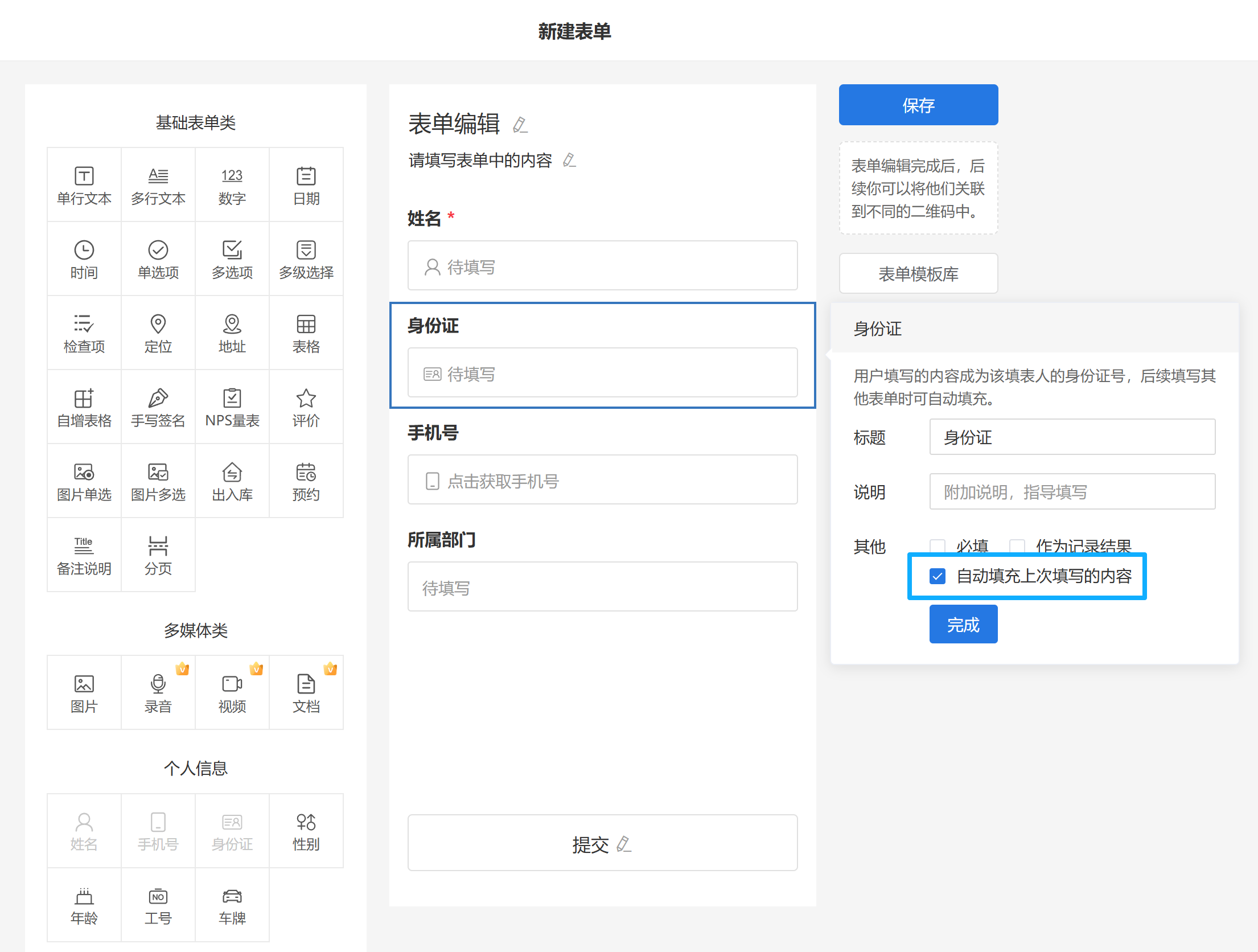Add a 单行文本 single-line text field
Image resolution: width=1258 pixels, height=952 pixels.
coord(84,185)
